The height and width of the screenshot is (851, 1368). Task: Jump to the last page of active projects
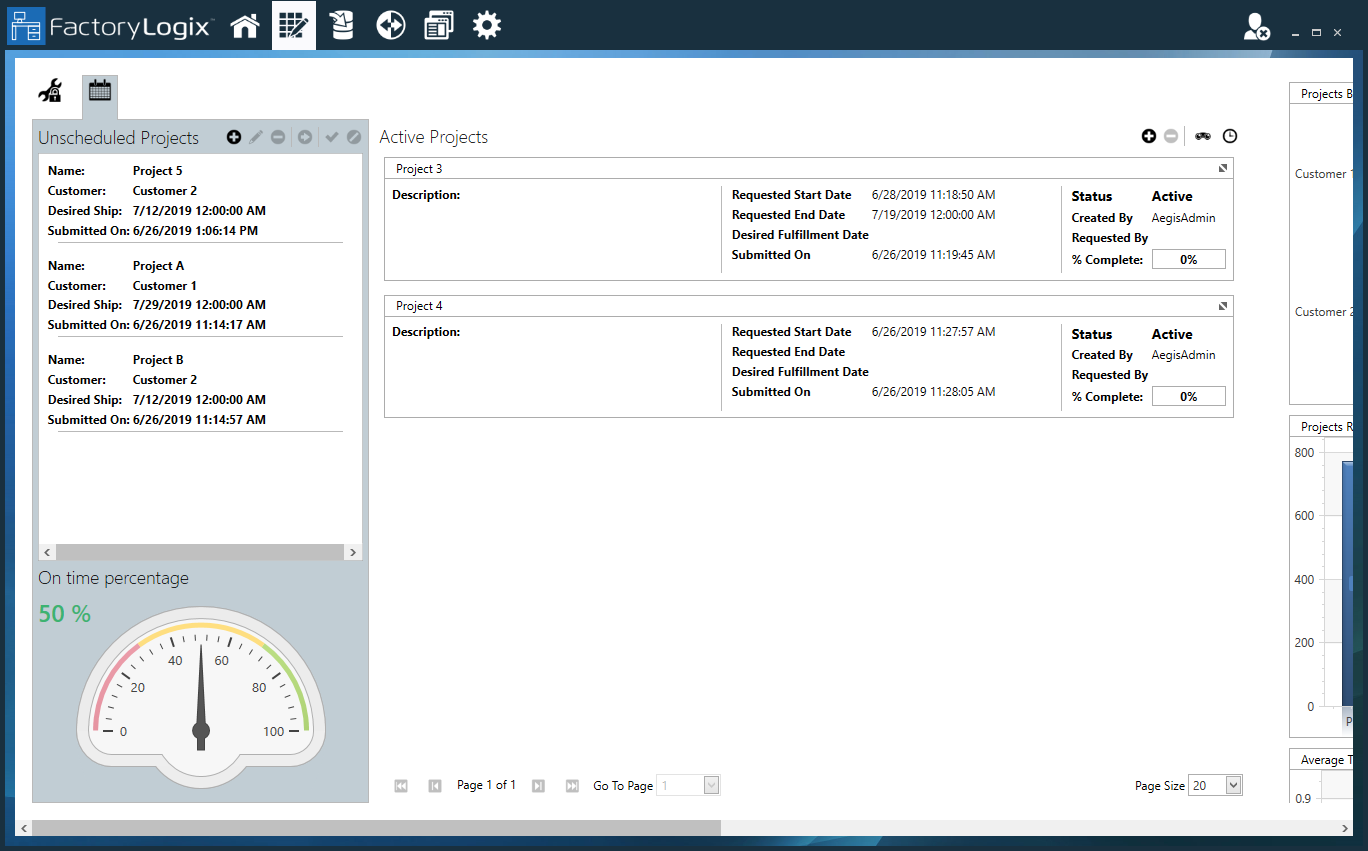tap(572, 786)
